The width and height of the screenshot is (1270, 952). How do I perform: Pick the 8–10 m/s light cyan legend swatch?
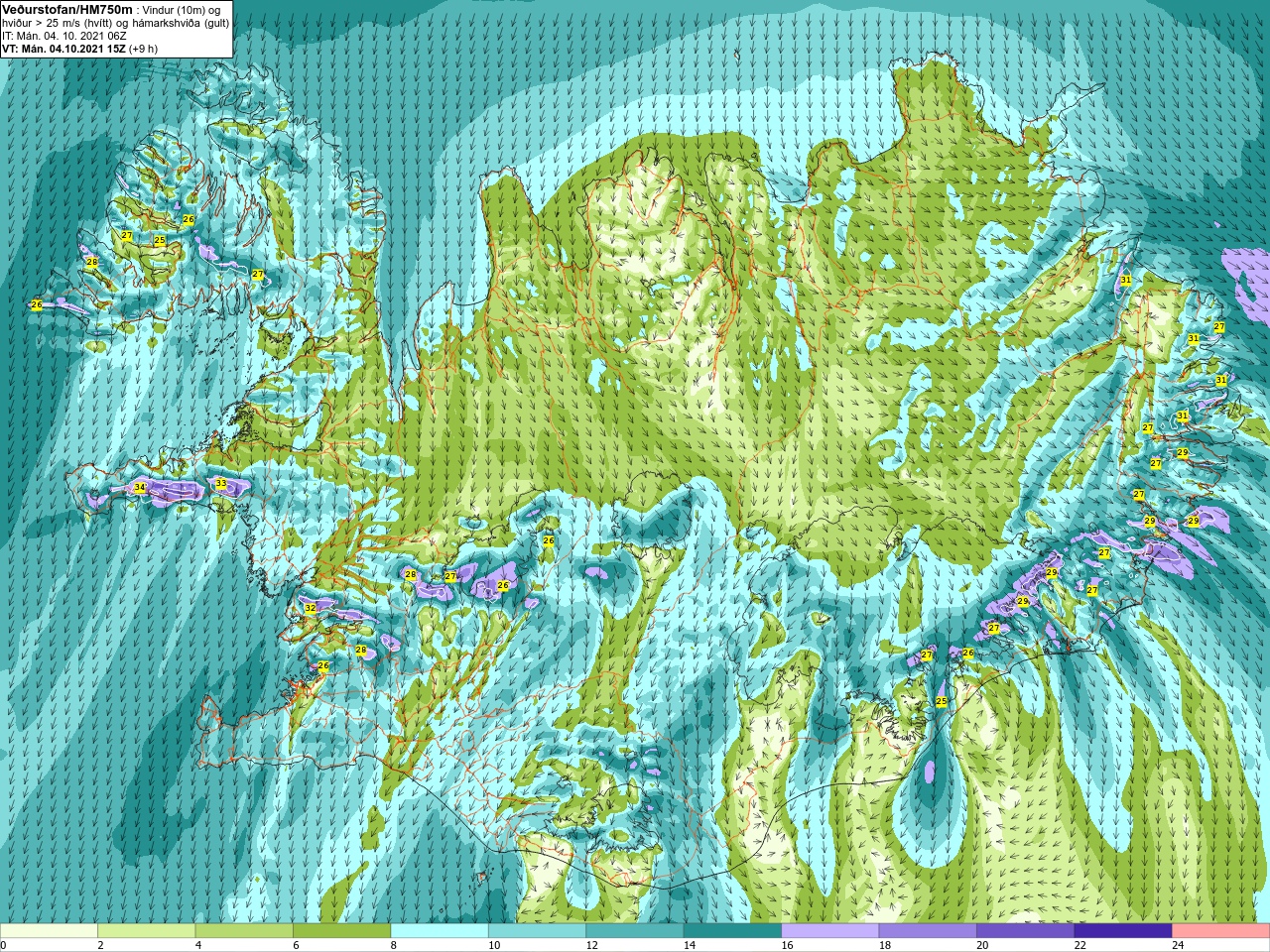(440, 931)
